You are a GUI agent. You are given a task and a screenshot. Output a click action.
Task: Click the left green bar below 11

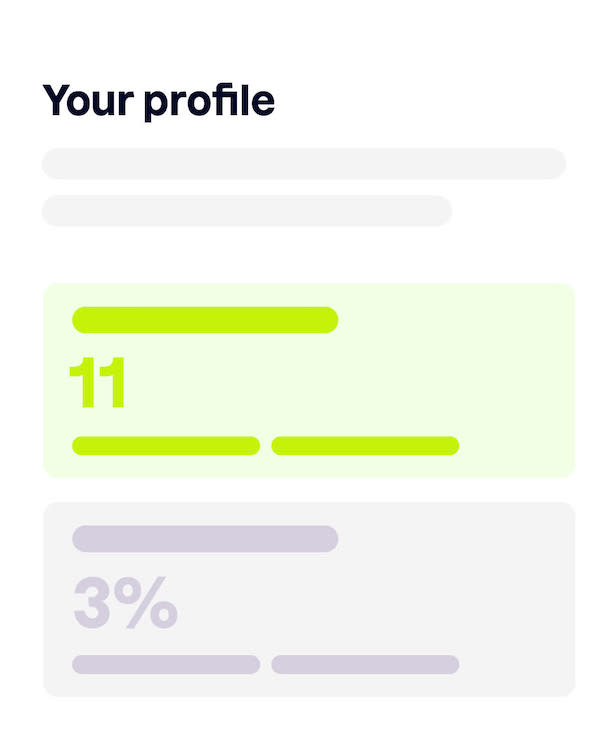tap(166, 446)
